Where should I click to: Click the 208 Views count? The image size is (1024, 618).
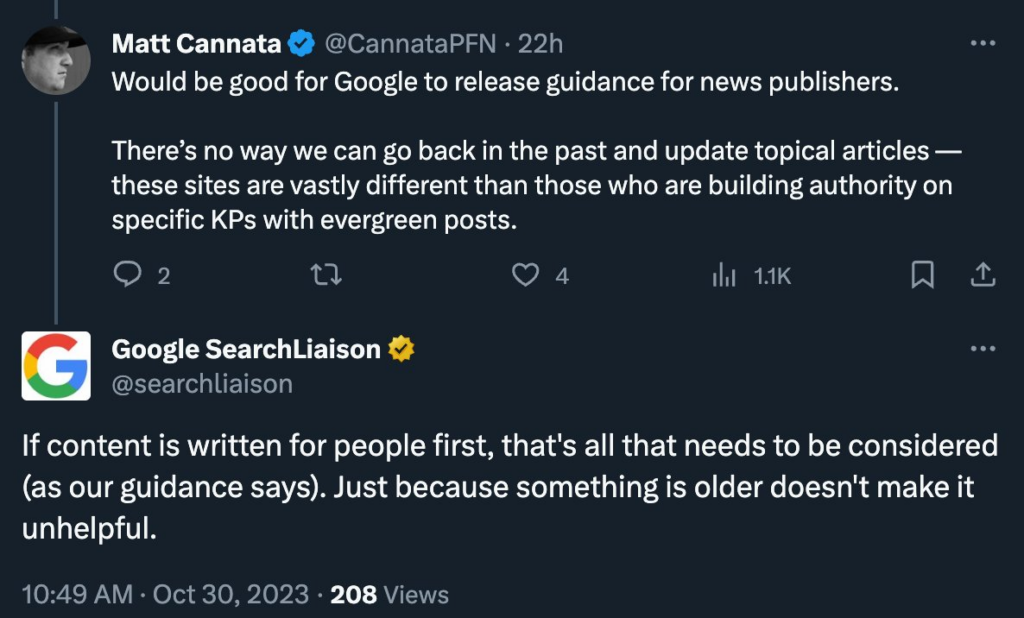coord(389,594)
